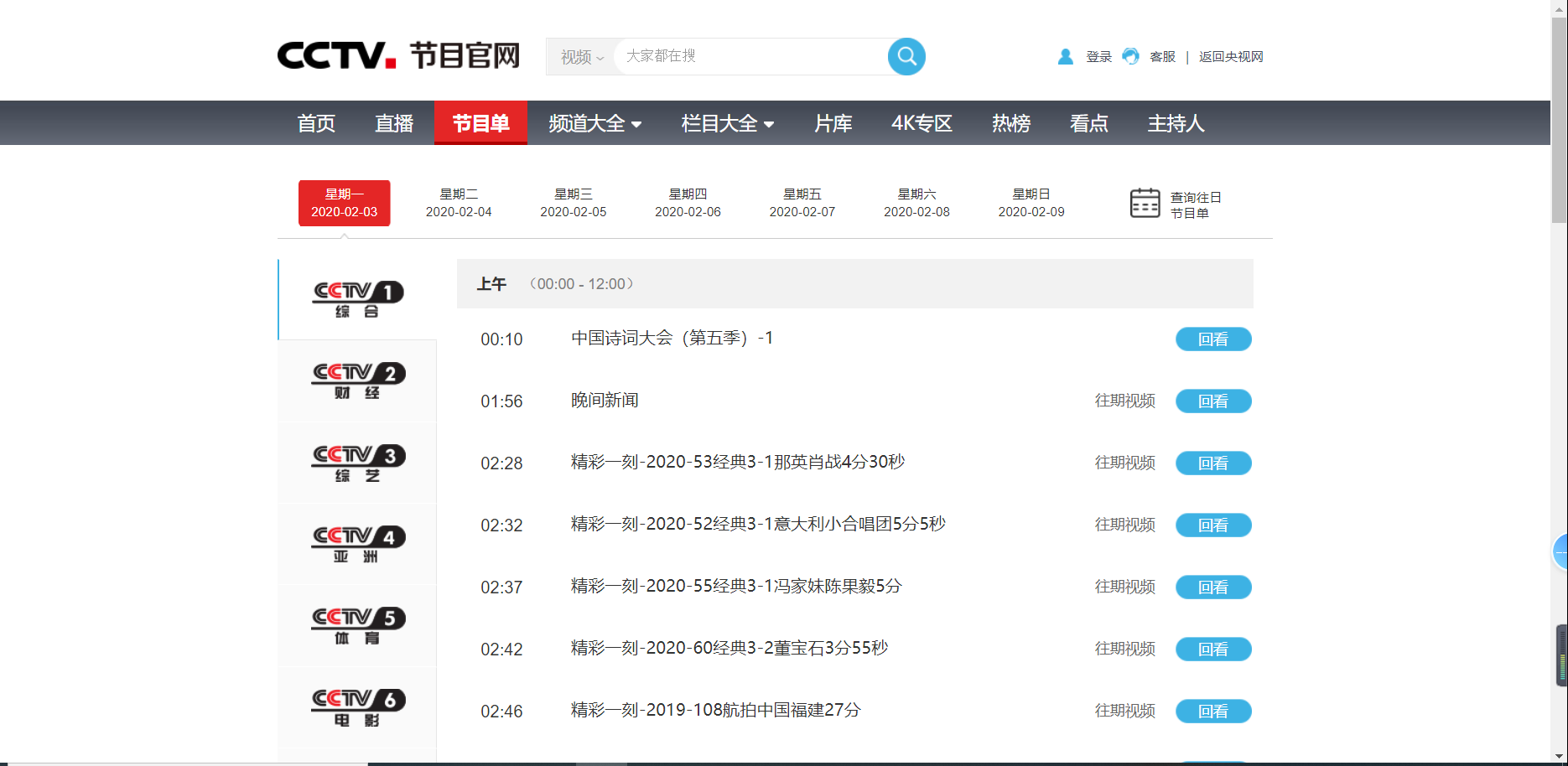The height and width of the screenshot is (766, 1568).
Task: Select the 星期三 2020-02-05 date tab
Action: click(x=574, y=203)
